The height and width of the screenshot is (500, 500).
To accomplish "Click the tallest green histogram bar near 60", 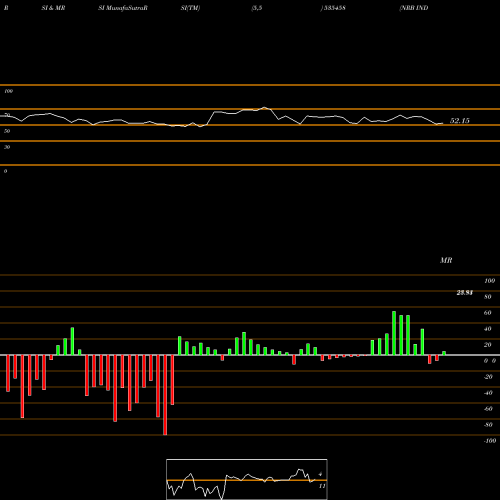I will click(x=394, y=333).
